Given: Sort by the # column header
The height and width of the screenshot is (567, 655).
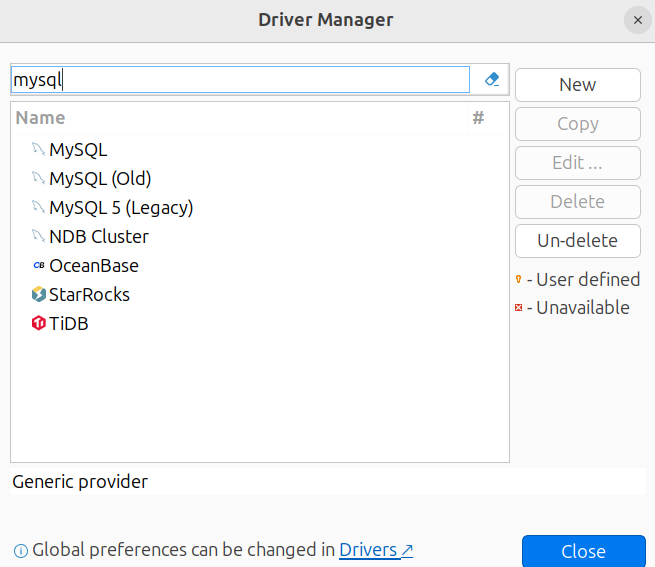Looking at the screenshot, I should coord(478,118).
